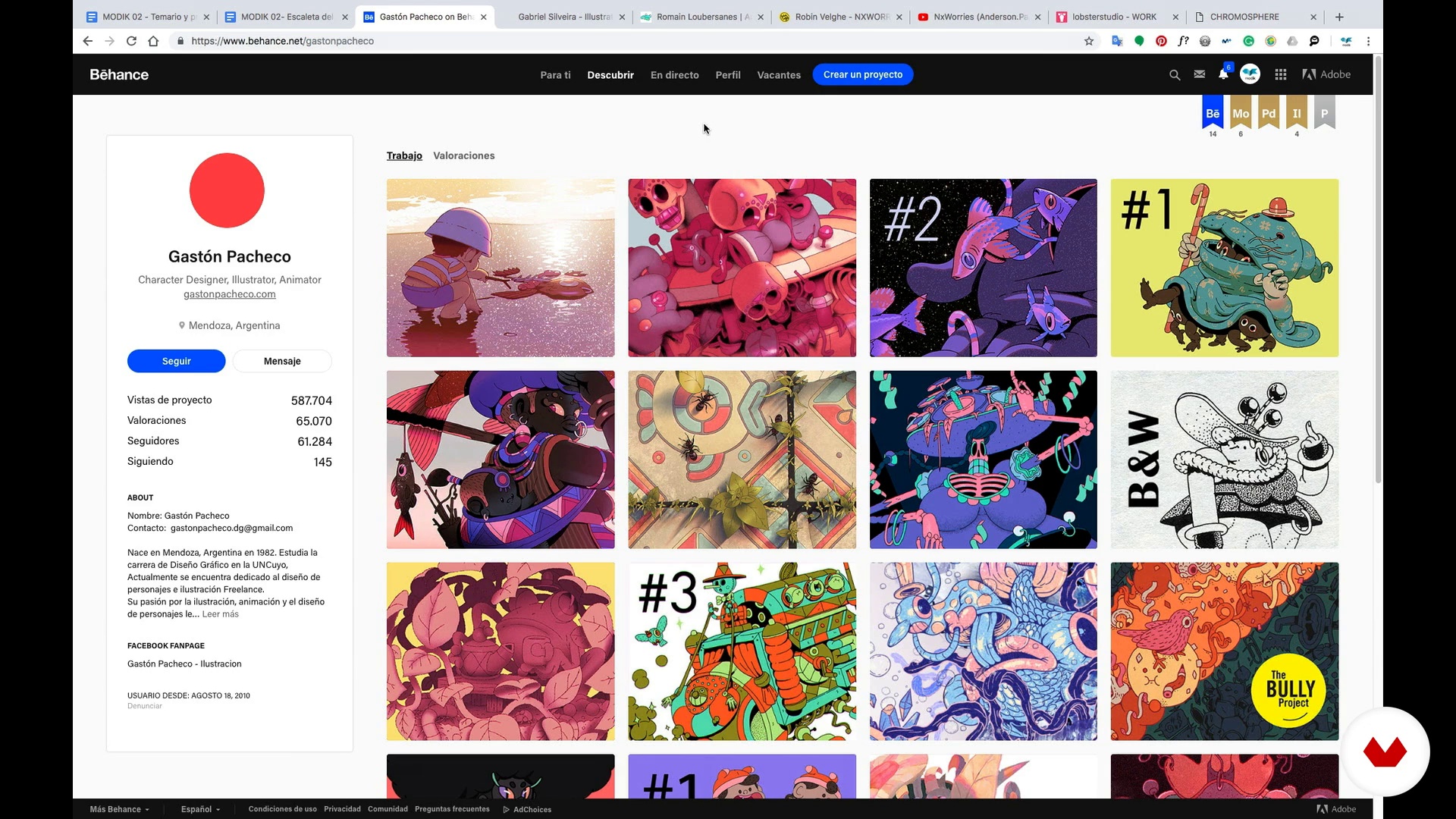Viewport: 1456px width, 819px height.
Task: Follow Gastón Pacheco with Seguir
Action: (176, 361)
